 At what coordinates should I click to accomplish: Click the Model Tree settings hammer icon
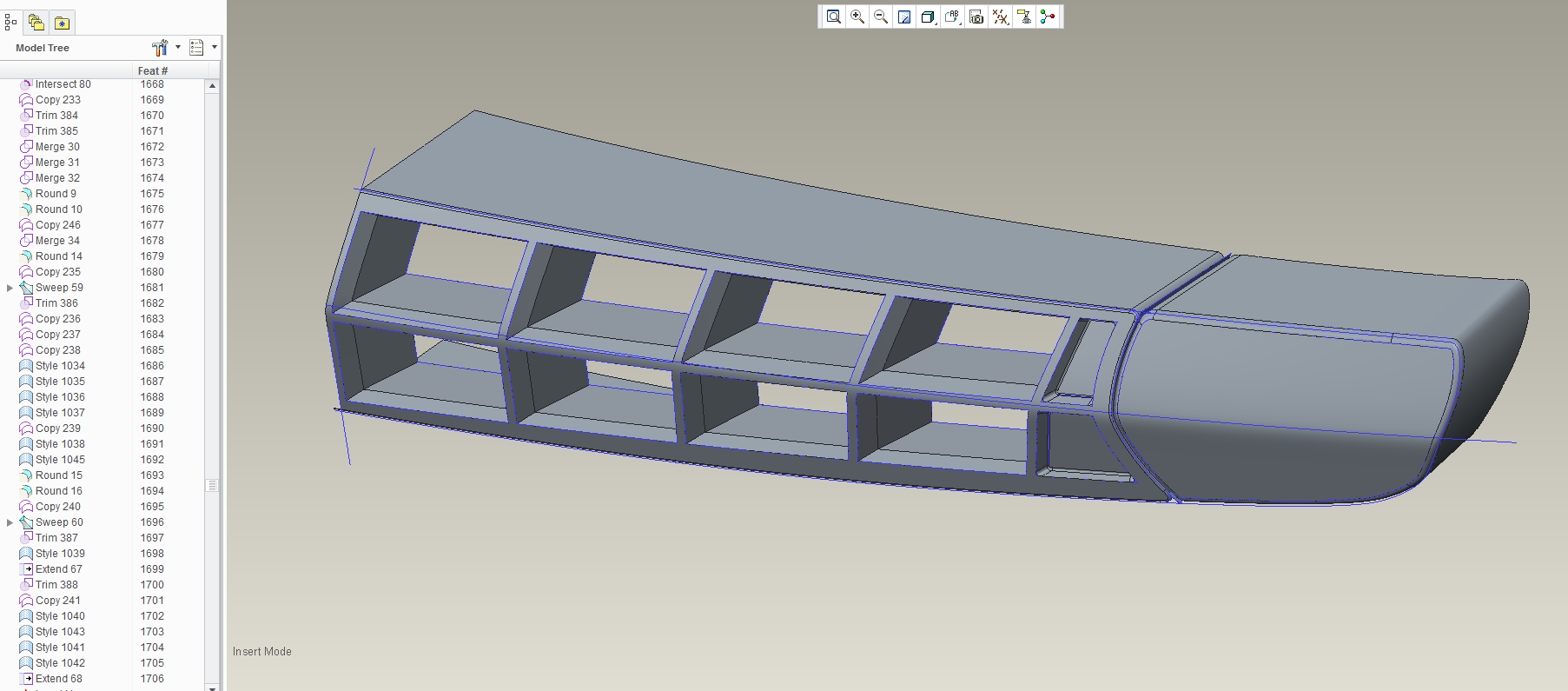160,48
